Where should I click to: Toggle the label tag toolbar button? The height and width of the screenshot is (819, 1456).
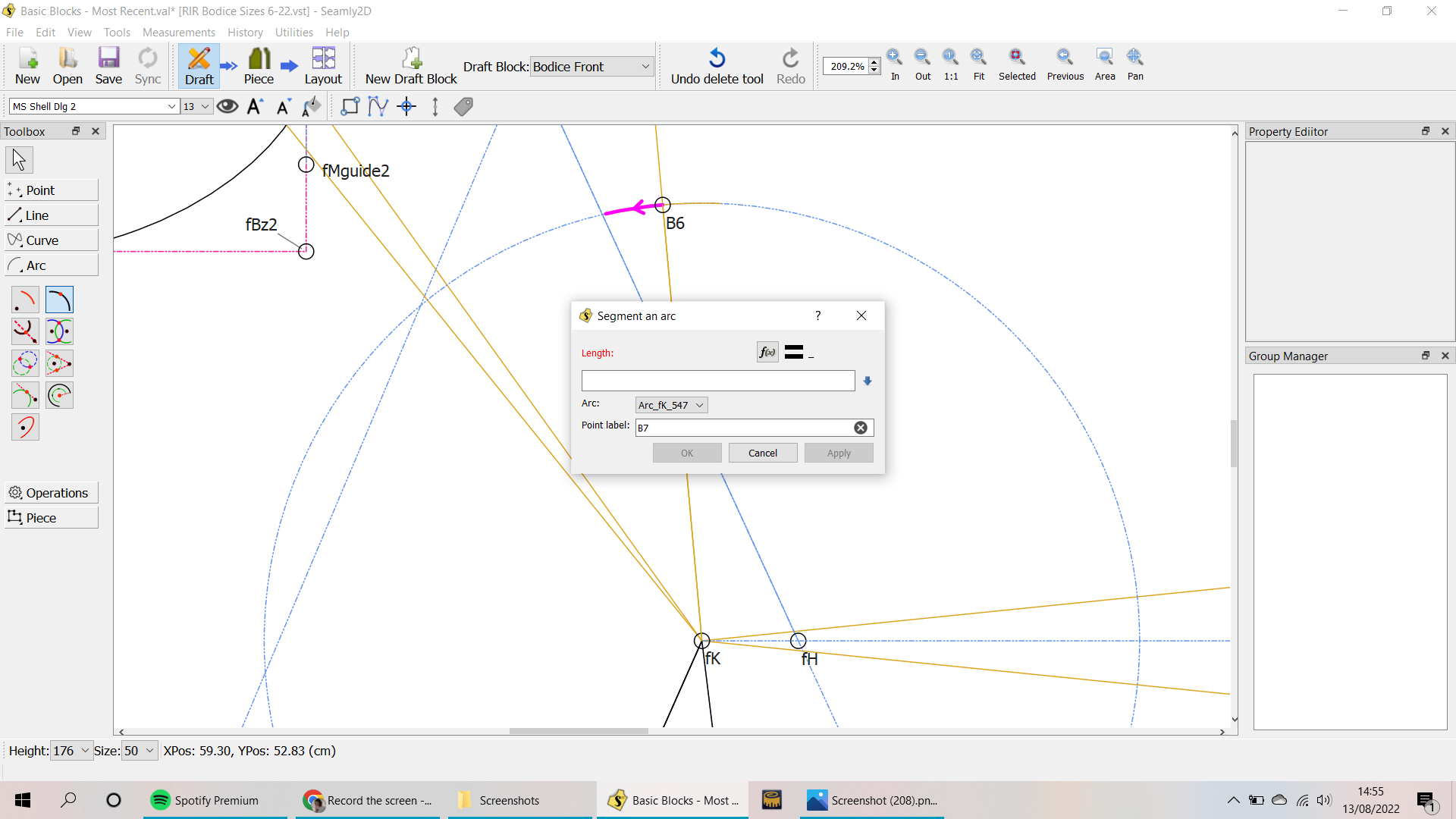click(463, 107)
